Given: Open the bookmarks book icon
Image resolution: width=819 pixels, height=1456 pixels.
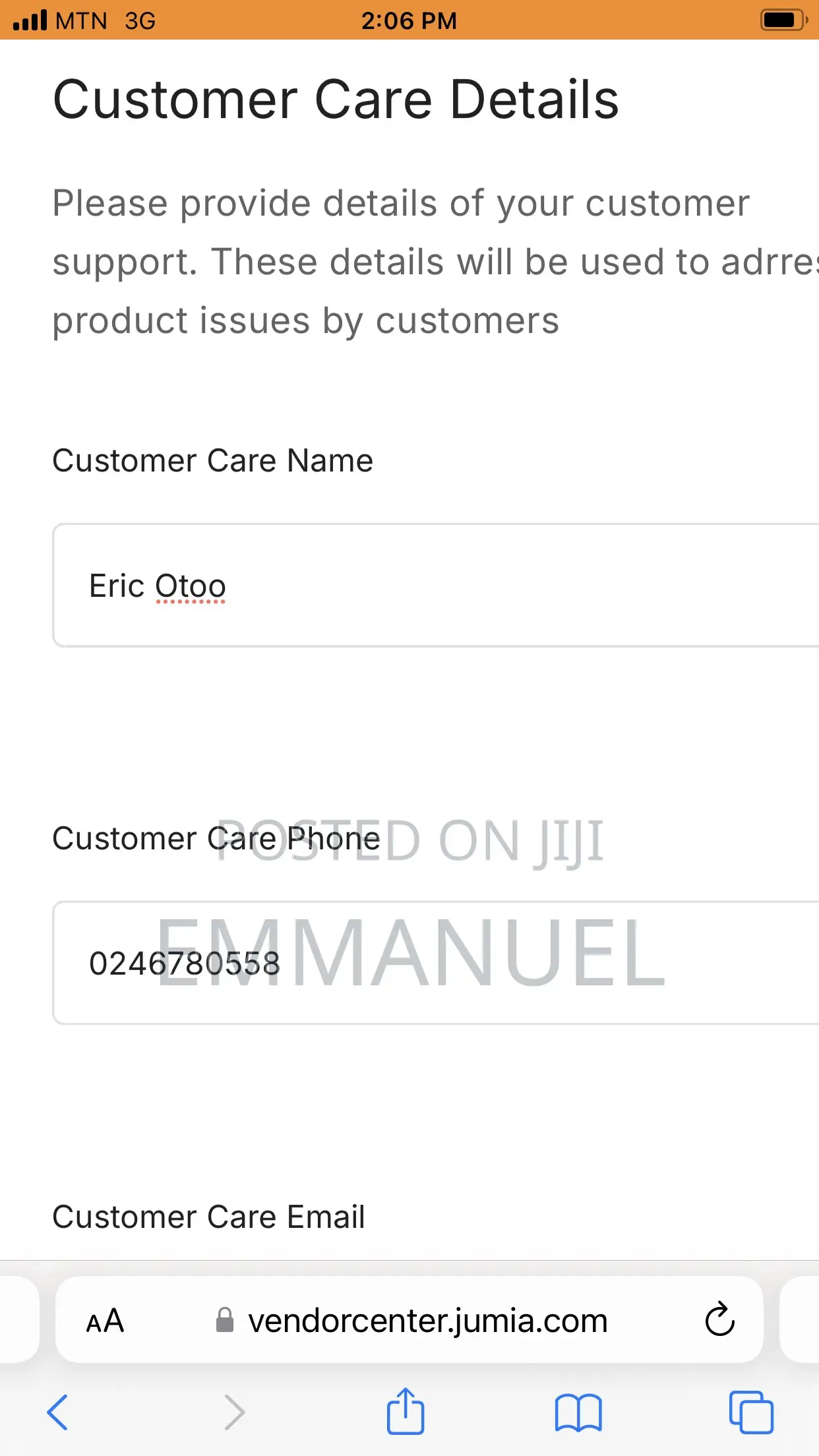Looking at the screenshot, I should (x=578, y=1413).
